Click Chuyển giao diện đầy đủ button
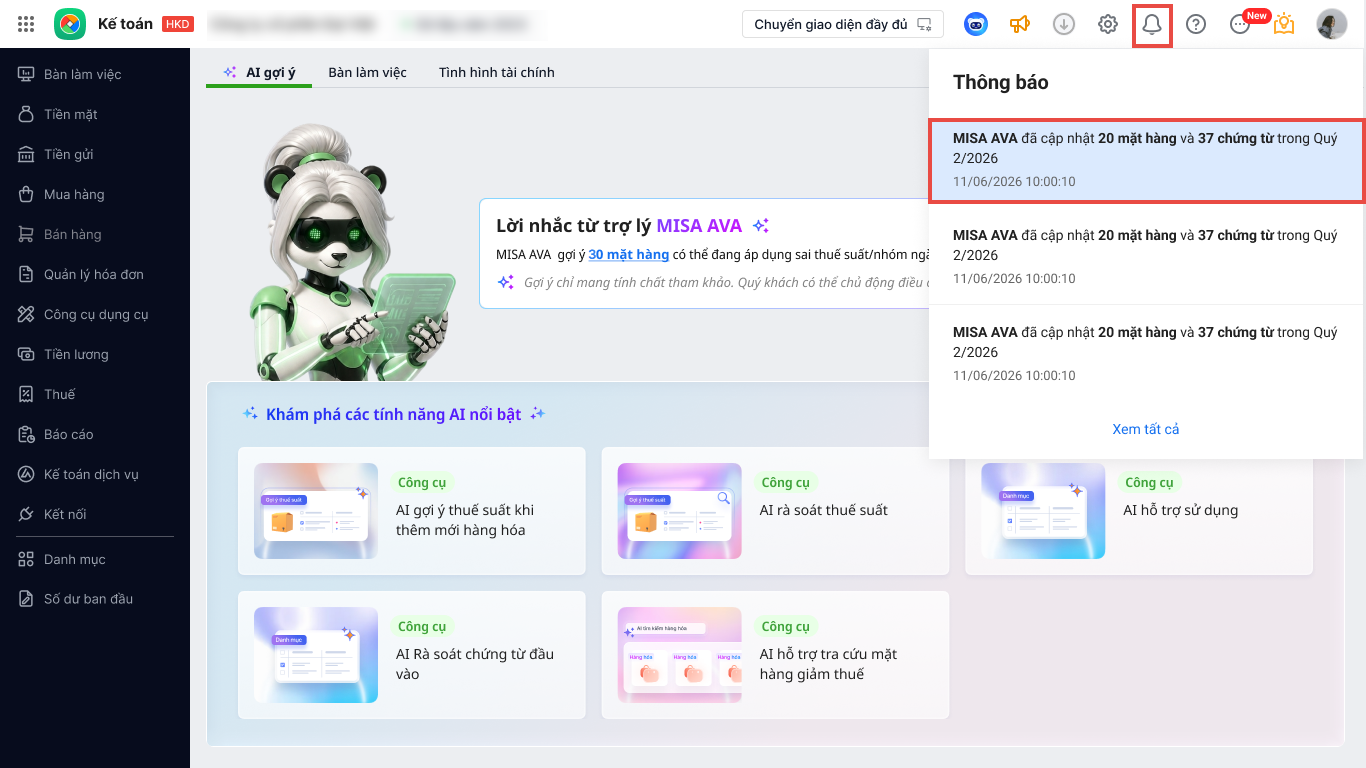 (843, 24)
